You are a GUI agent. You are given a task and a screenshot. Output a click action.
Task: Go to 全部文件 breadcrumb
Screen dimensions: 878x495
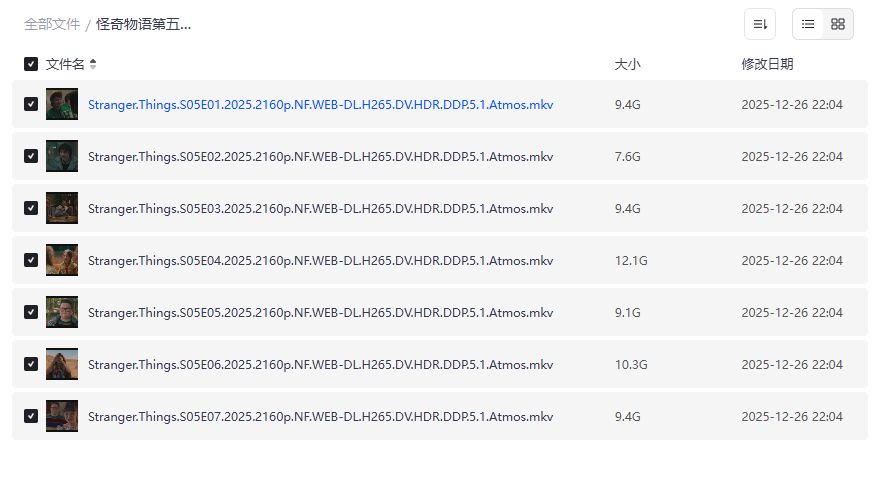click(x=52, y=24)
